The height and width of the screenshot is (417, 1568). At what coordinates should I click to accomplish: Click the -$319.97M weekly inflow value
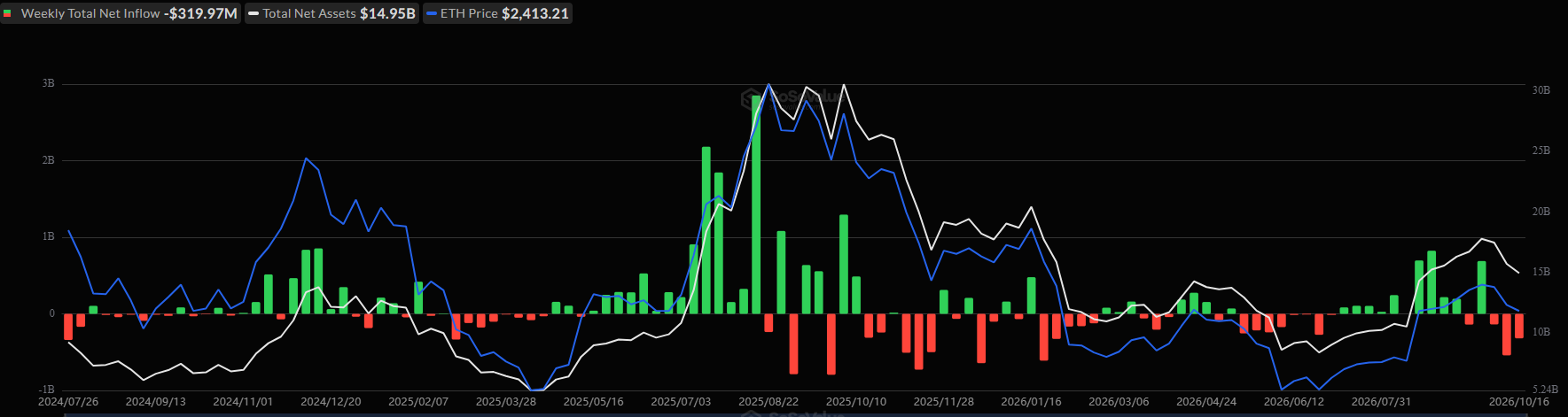pos(200,13)
